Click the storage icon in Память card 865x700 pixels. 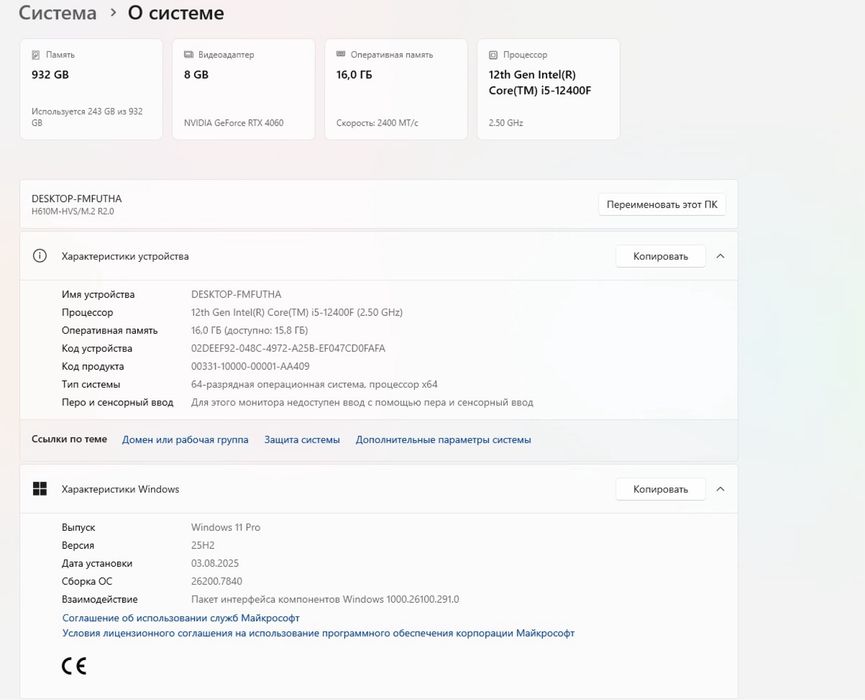(x=36, y=55)
